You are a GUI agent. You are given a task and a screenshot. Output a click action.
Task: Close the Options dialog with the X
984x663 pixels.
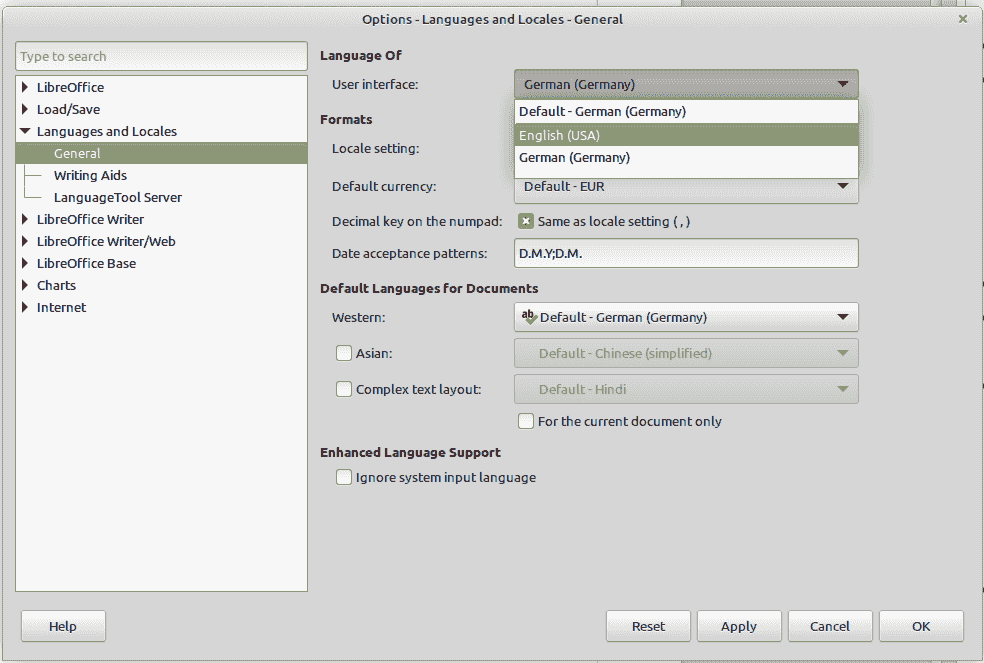pos(963,19)
